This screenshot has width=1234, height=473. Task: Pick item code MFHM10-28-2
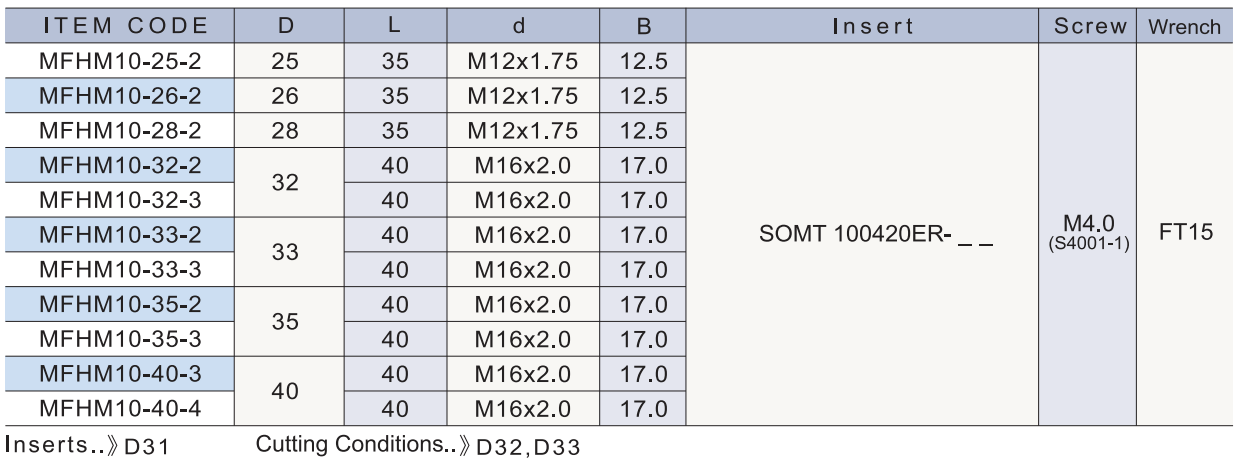[120, 131]
